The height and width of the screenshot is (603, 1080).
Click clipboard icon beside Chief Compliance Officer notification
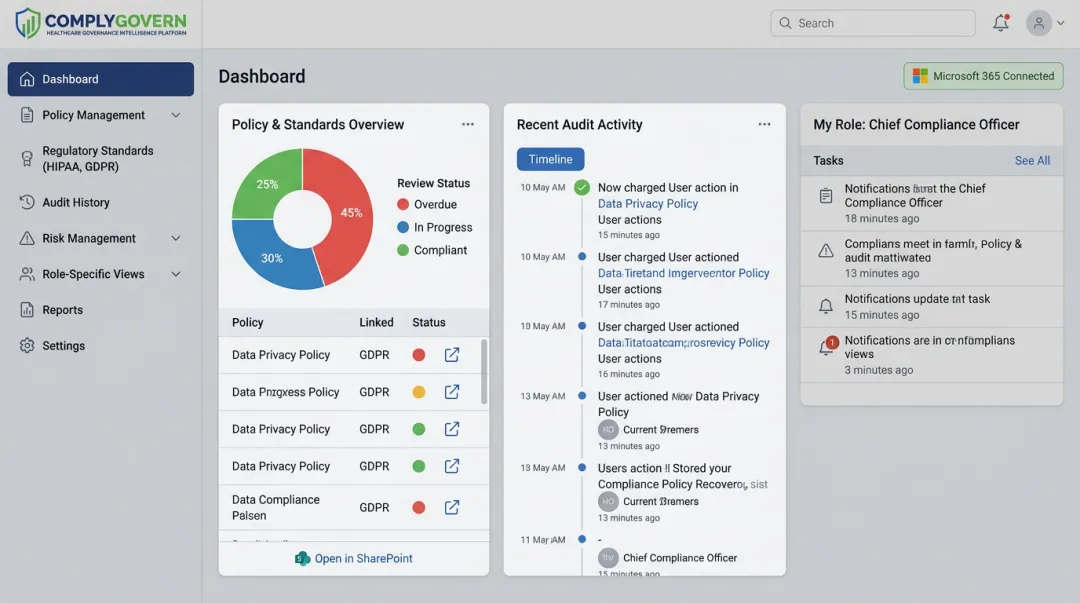tap(826, 196)
